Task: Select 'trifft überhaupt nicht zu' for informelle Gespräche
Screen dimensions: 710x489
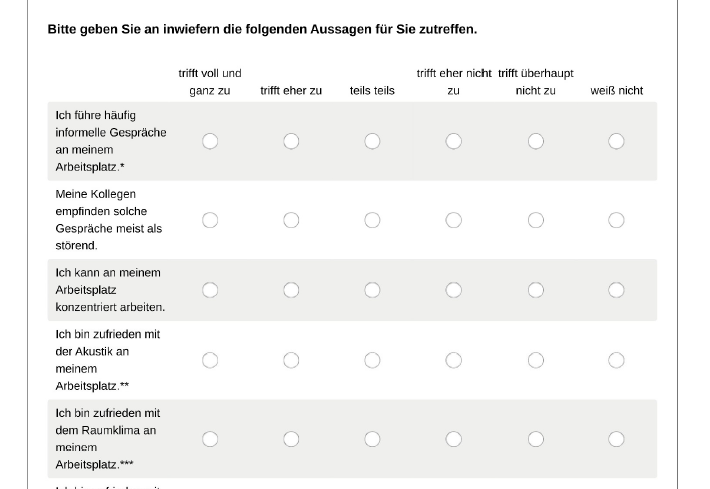Action: coord(536,141)
